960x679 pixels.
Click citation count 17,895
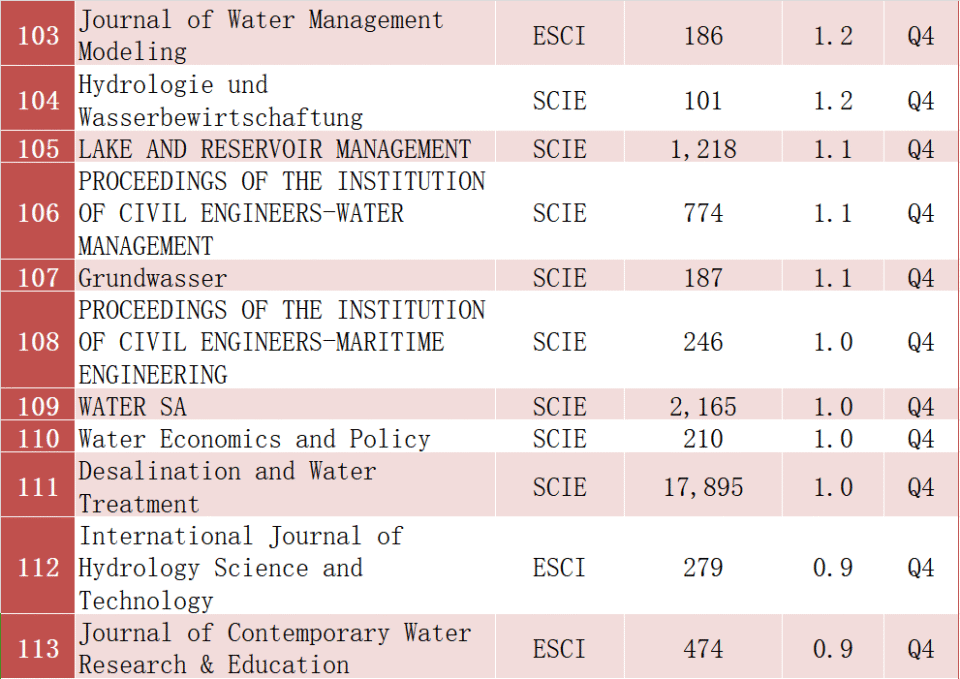(703, 487)
